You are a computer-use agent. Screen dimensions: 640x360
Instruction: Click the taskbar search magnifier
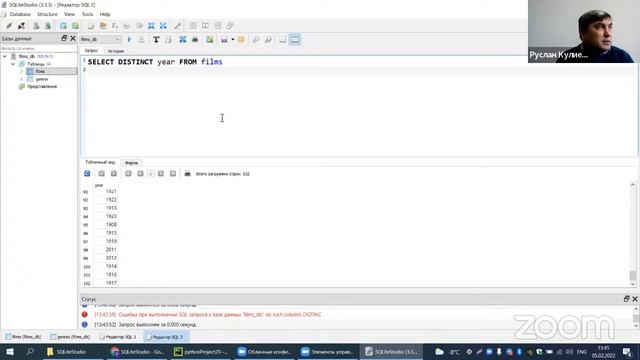[x=30, y=351]
